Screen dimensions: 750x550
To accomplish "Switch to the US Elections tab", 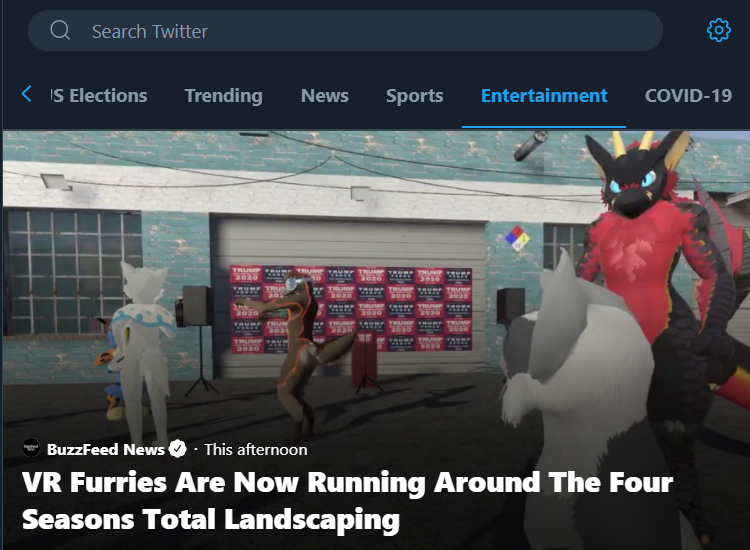I will pyautogui.click(x=99, y=96).
